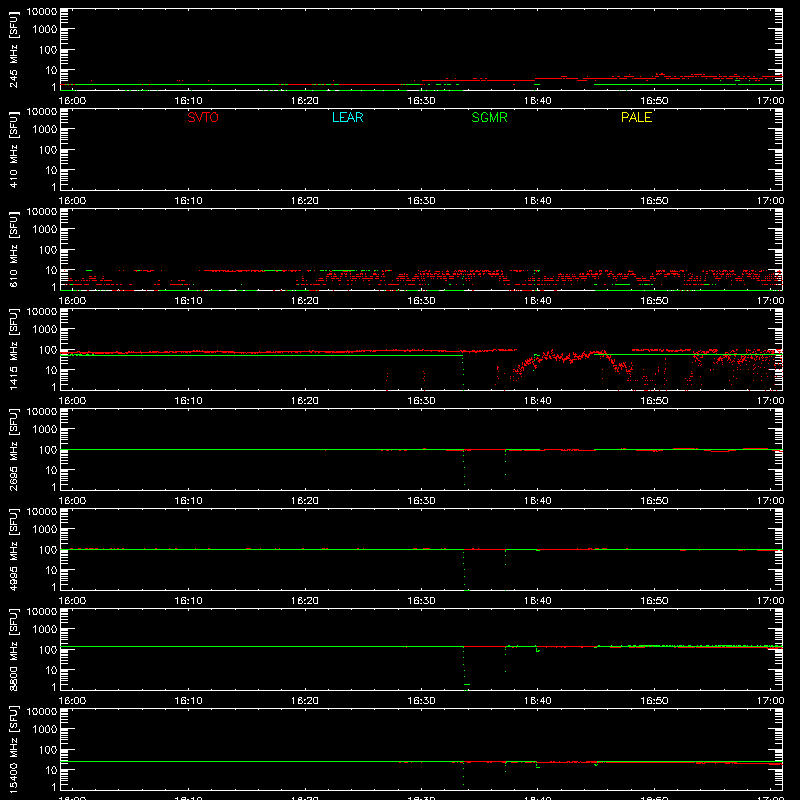This screenshot has height=800, width=800.
Task: Click the cyan LEAR station legend label
Action: (x=347, y=117)
